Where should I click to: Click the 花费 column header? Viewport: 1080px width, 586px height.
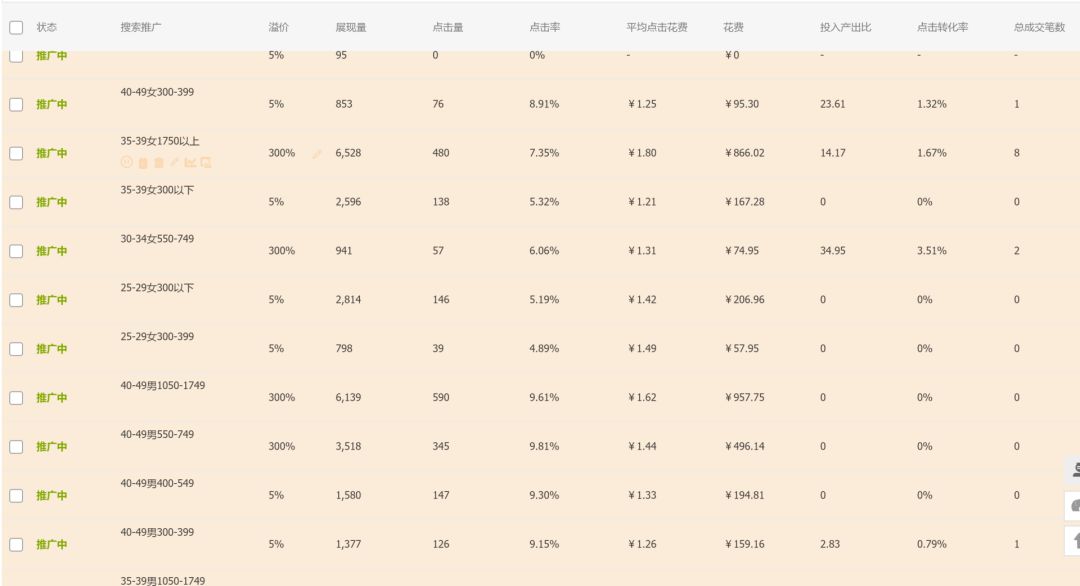tap(733, 26)
